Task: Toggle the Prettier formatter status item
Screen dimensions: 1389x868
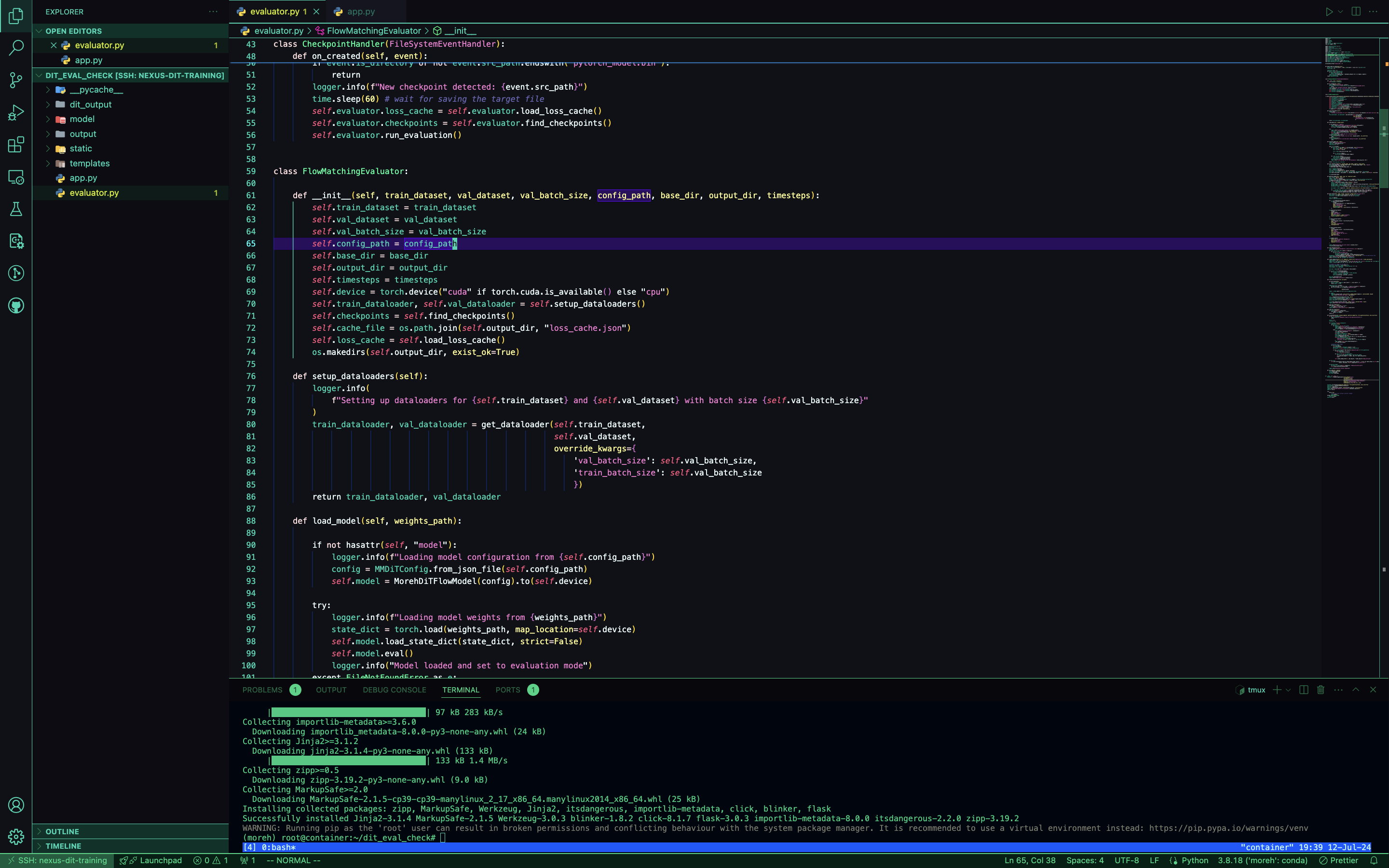Action: tap(1338, 860)
